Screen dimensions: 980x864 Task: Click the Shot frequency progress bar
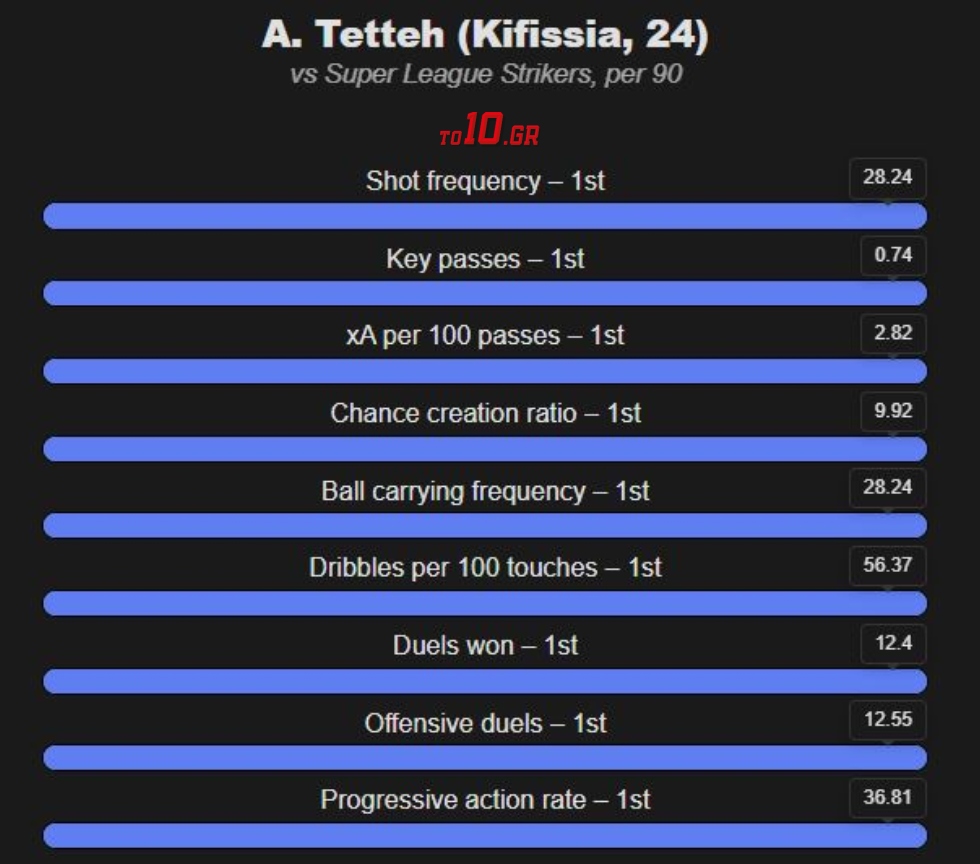(485, 216)
